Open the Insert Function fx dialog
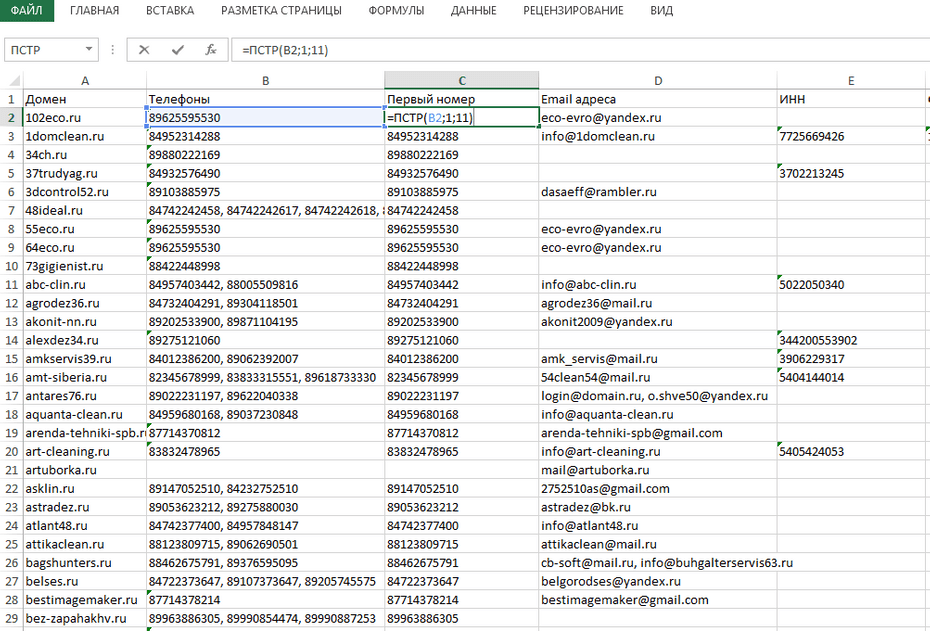The image size is (930, 631). pos(211,50)
